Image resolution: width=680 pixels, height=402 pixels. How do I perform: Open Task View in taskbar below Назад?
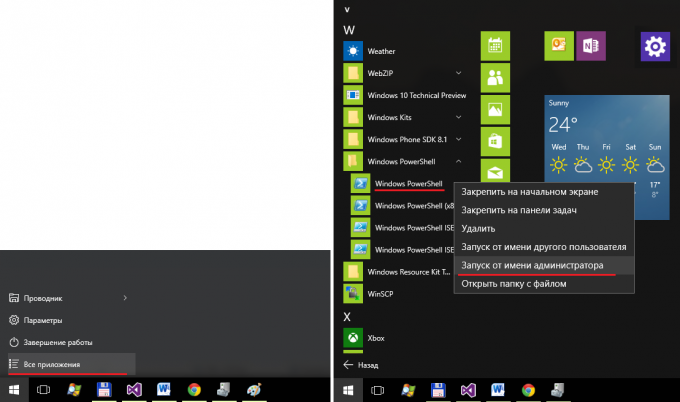[378, 390]
